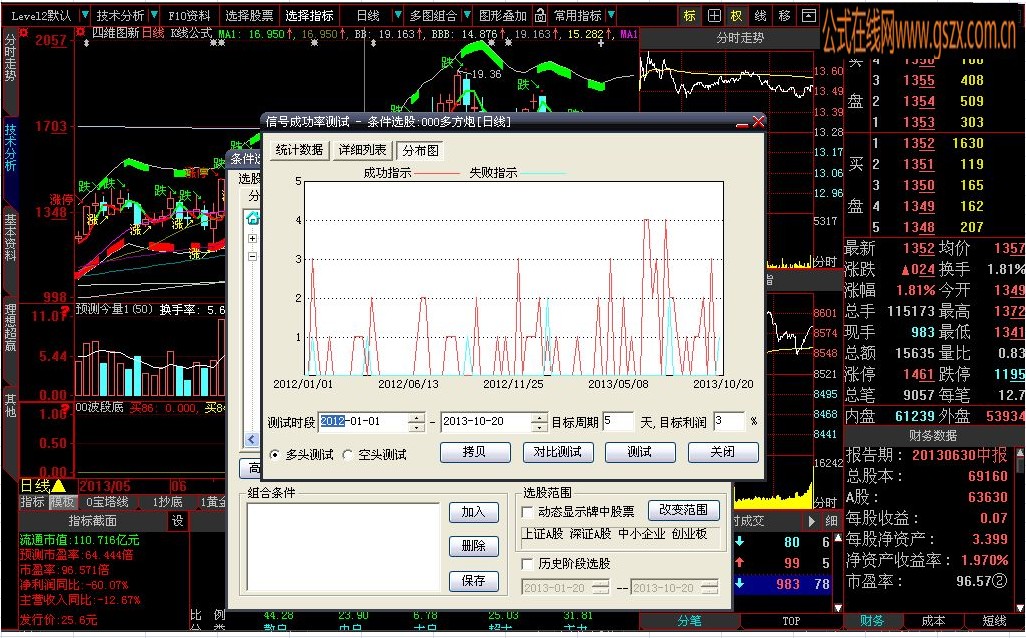Screen dimensions: 1026x638
Task: Select TOP bottom tab
Action: pyautogui.click(x=790, y=620)
